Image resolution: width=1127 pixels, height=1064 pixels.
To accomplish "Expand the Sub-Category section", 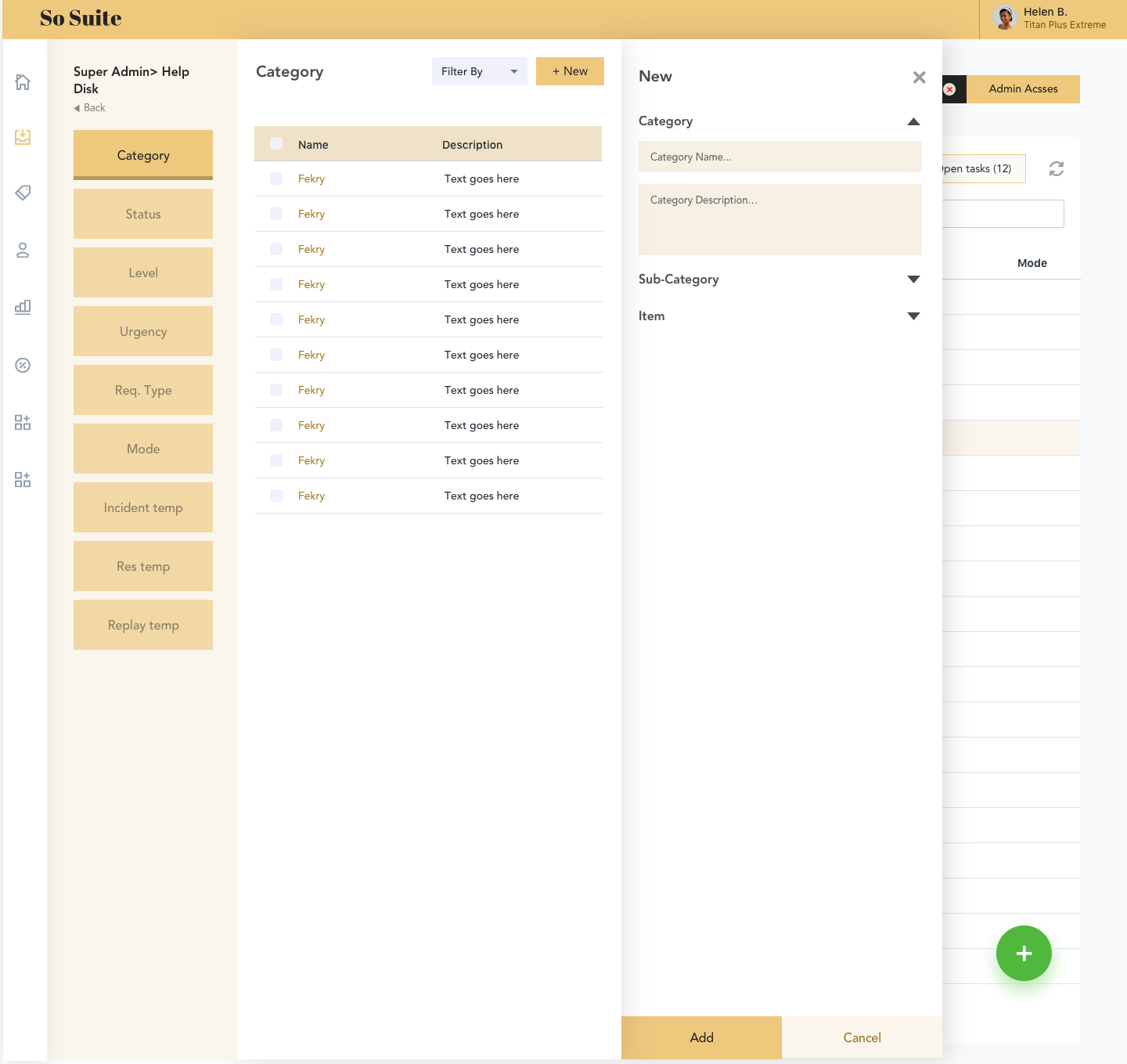I will (x=913, y=280).
